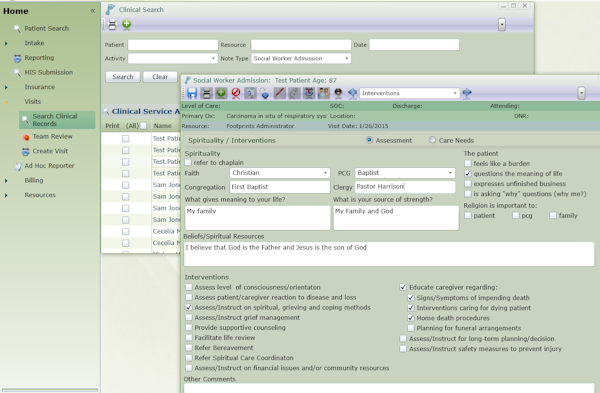600x393 pixels.
Task: Open the Visits sidebar node
Action: 32,102
